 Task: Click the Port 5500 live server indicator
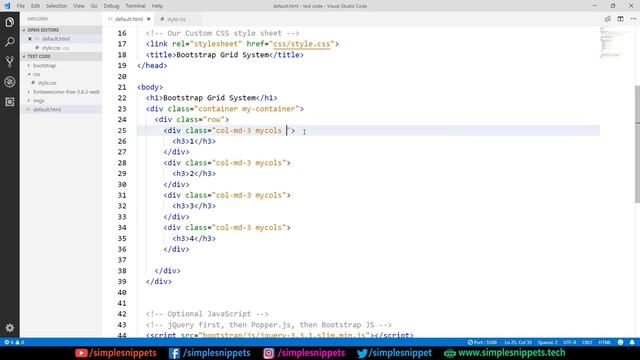click(482, 342)
